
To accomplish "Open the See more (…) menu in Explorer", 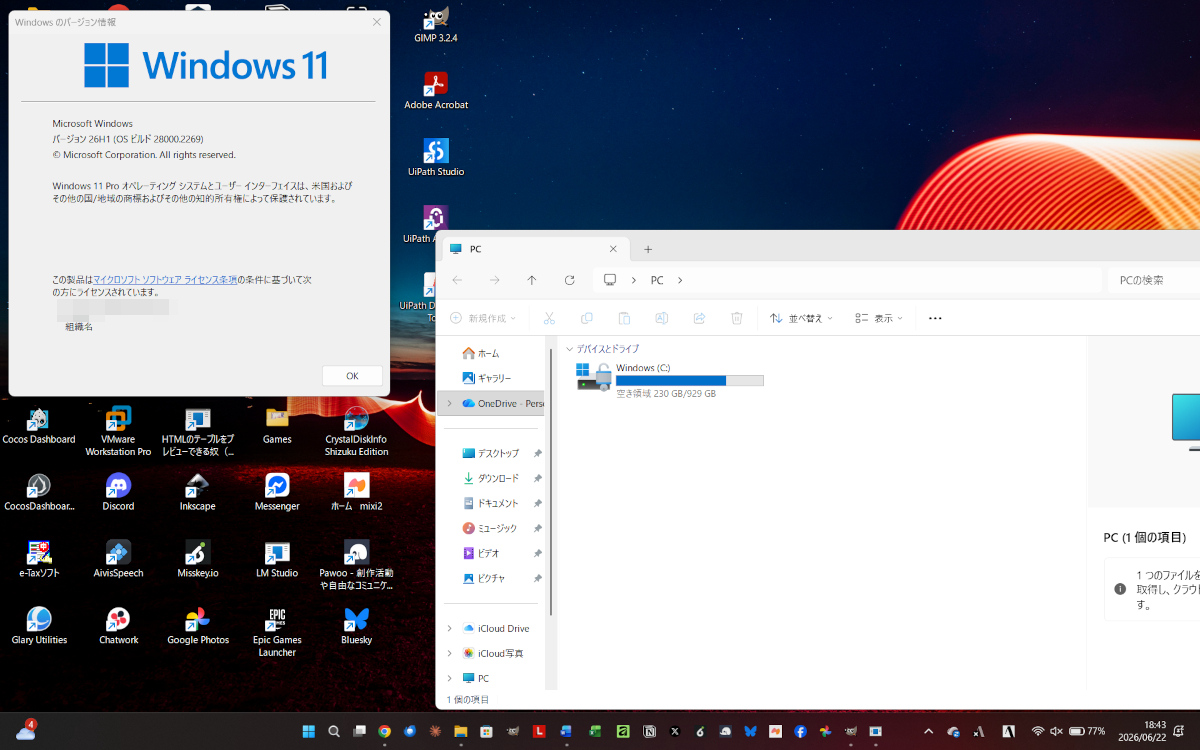I will tap(935, 318).
